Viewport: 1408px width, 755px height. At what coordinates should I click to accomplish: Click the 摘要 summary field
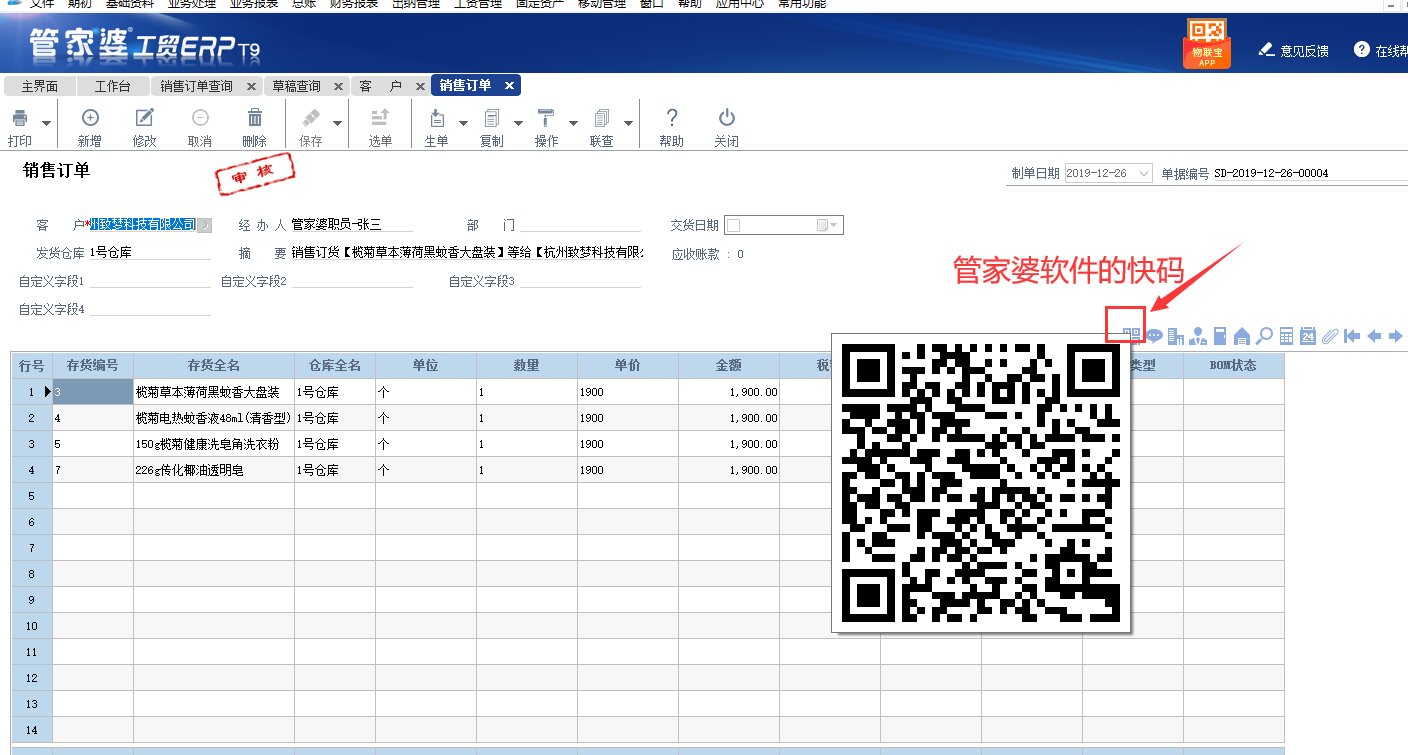pyautogui.click(x=468, y=253)
